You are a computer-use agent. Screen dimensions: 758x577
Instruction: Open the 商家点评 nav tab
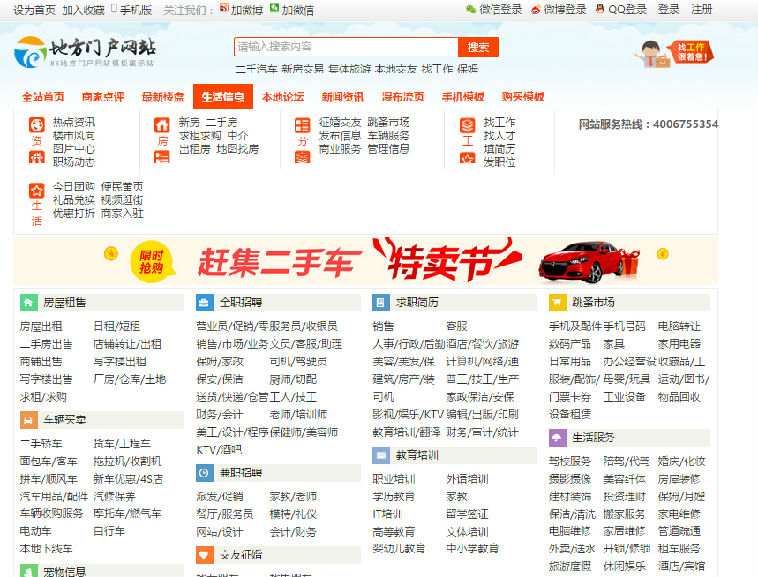(x=103, y=97)
